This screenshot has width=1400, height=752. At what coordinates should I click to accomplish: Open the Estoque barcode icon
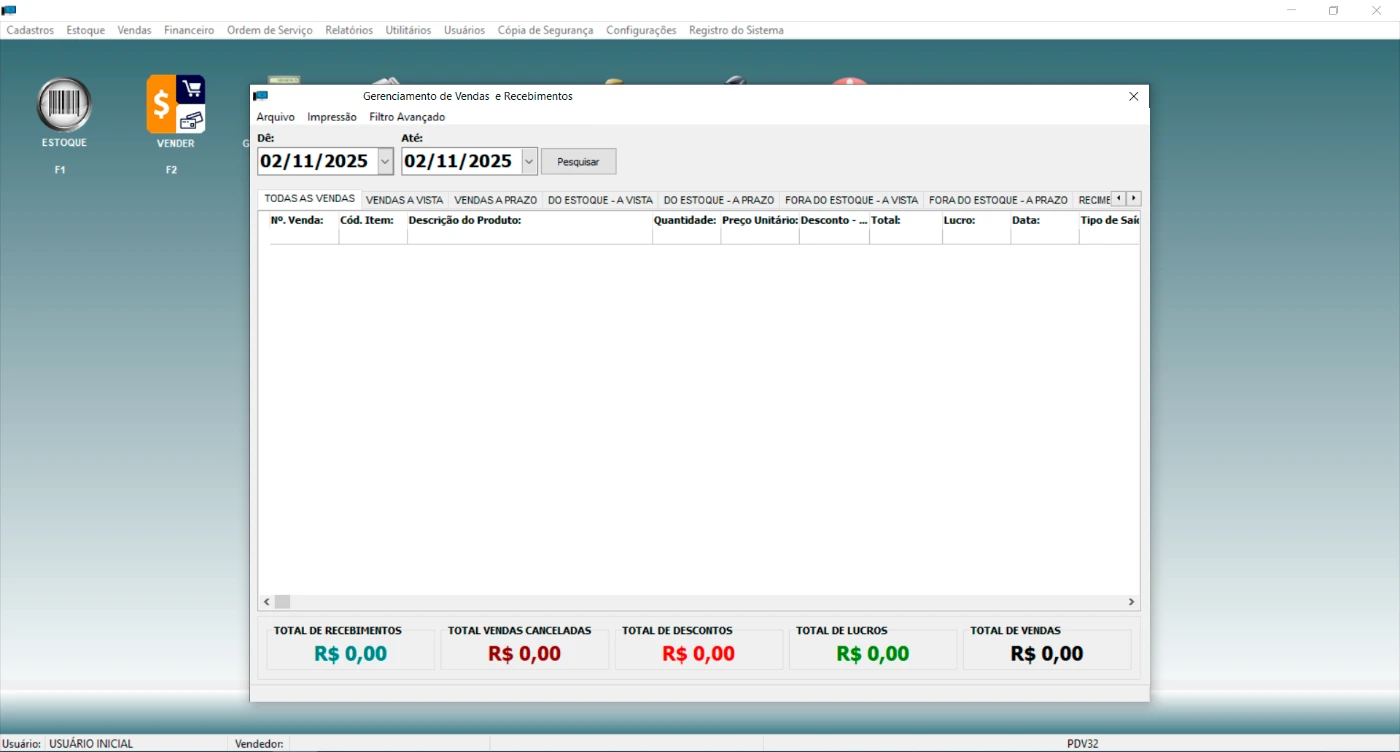64,105
